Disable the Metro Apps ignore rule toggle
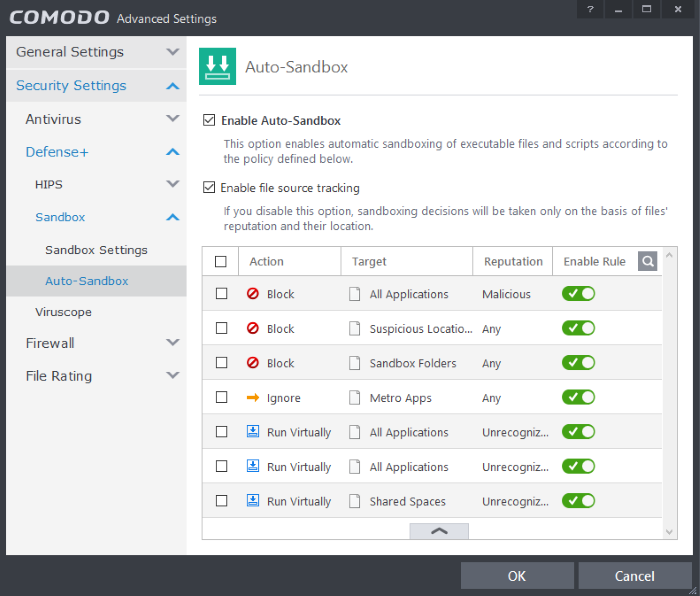Screen dimensions: 700x596 click(578, 397)
